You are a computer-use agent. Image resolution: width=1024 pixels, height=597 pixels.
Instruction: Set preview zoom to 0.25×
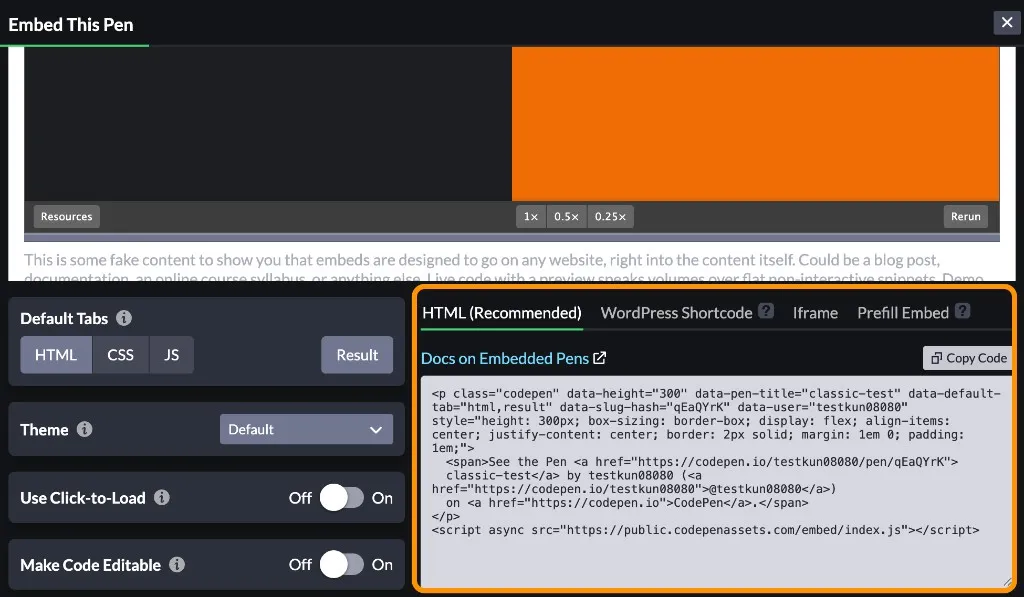(610, 216)
